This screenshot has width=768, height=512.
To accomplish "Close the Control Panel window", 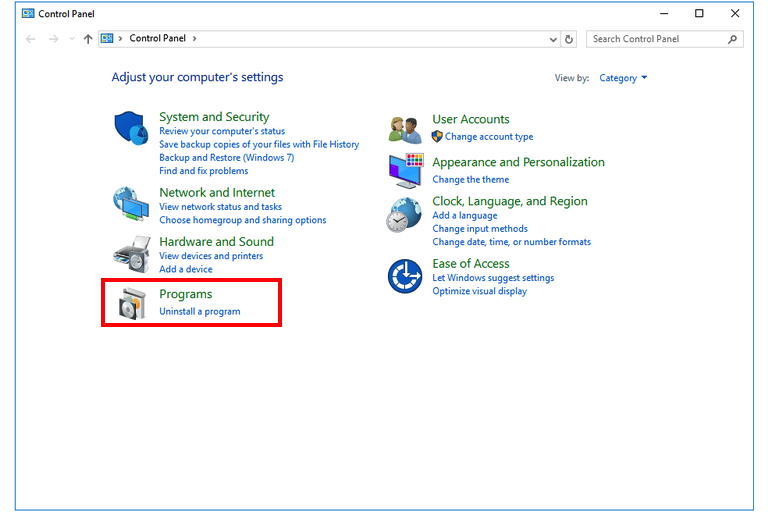I will 735,13.
